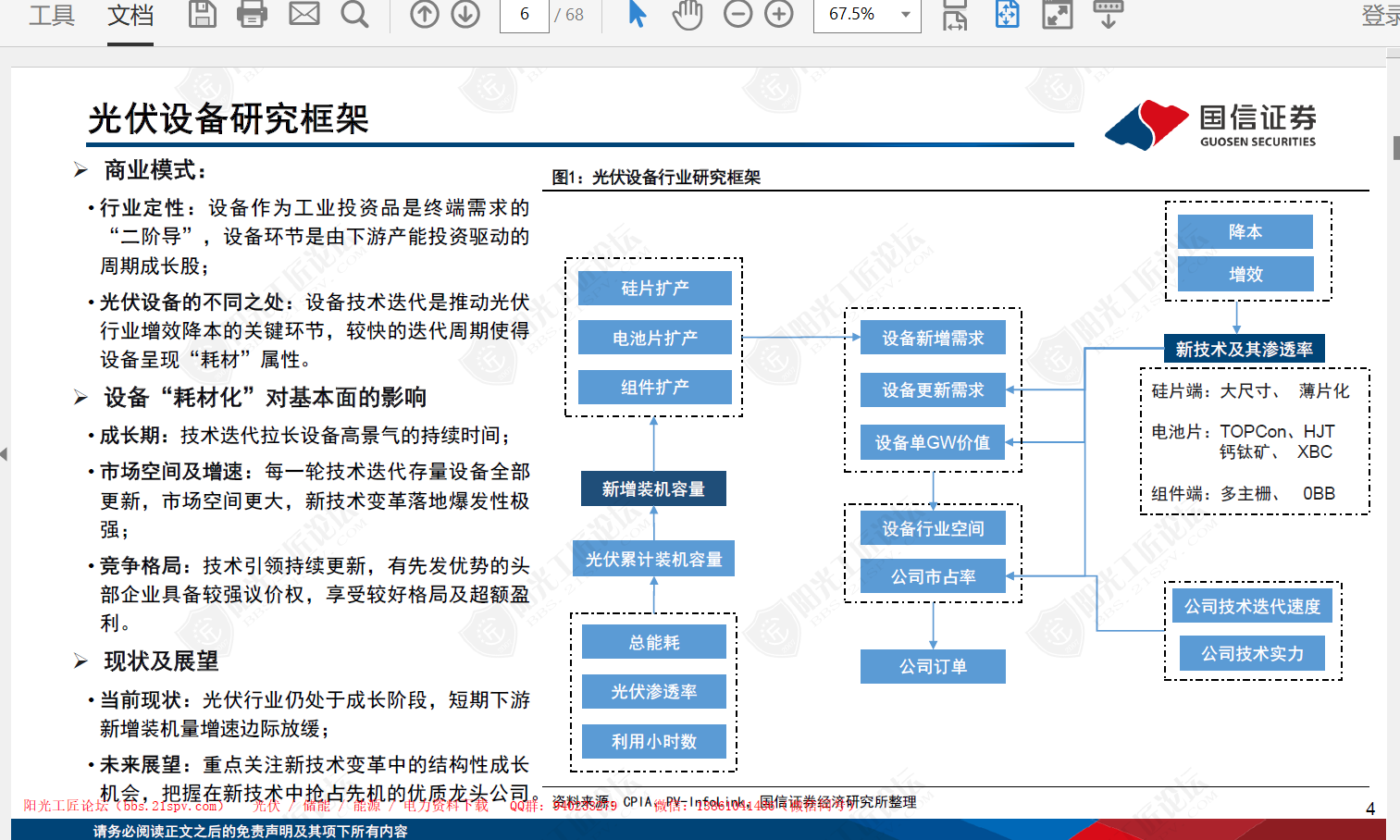Click the fit-width page icon
The height and width of the screenshot is (840, 1400).
pyautogui.click(x=955, y=15)
